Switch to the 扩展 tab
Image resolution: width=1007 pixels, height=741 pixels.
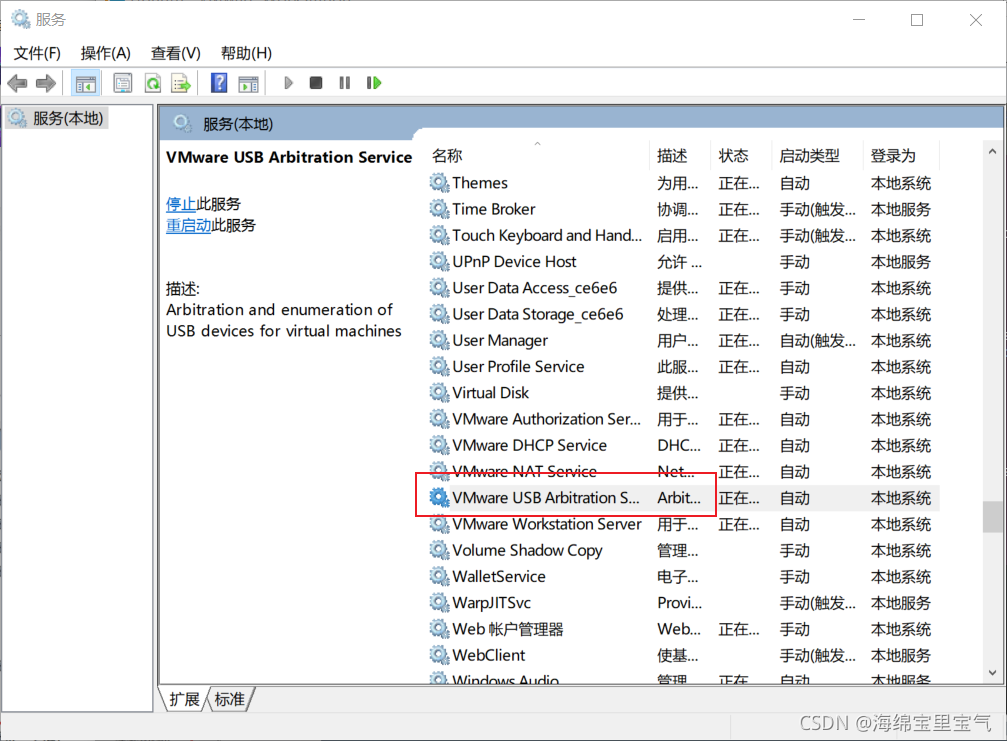184,699
